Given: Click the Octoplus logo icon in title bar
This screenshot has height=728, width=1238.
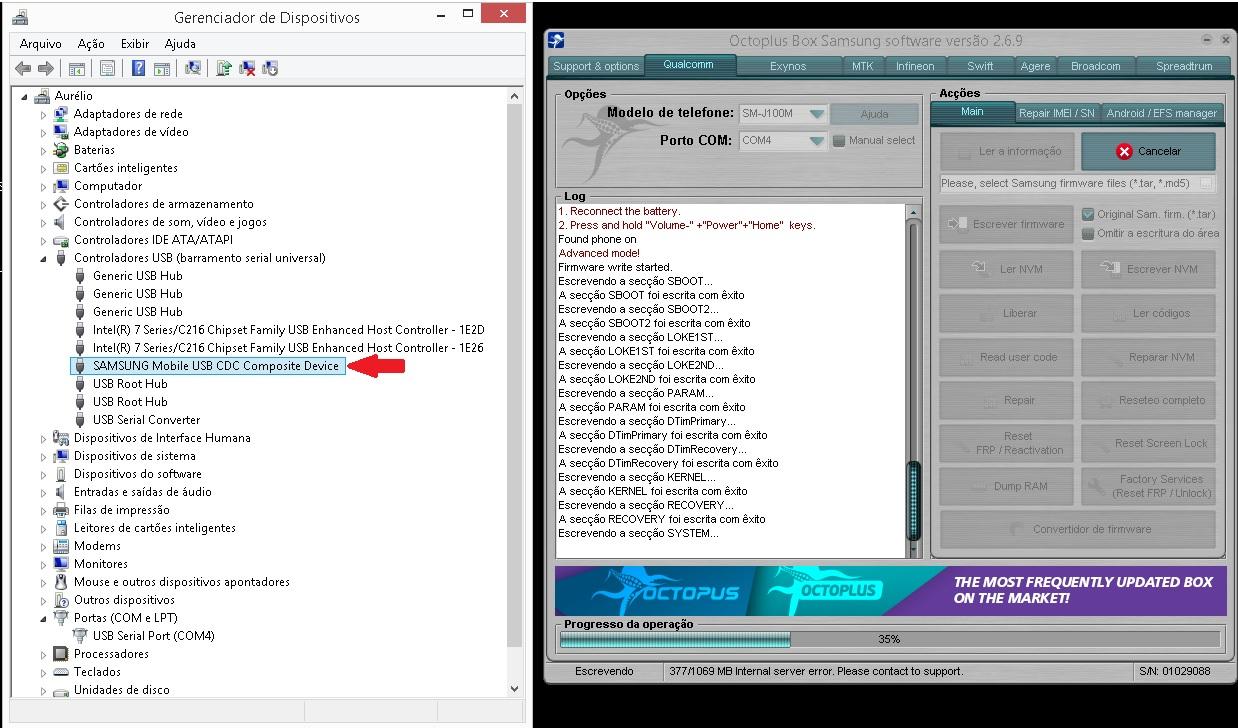Looking at the screenshot, I should pos(557,40).
